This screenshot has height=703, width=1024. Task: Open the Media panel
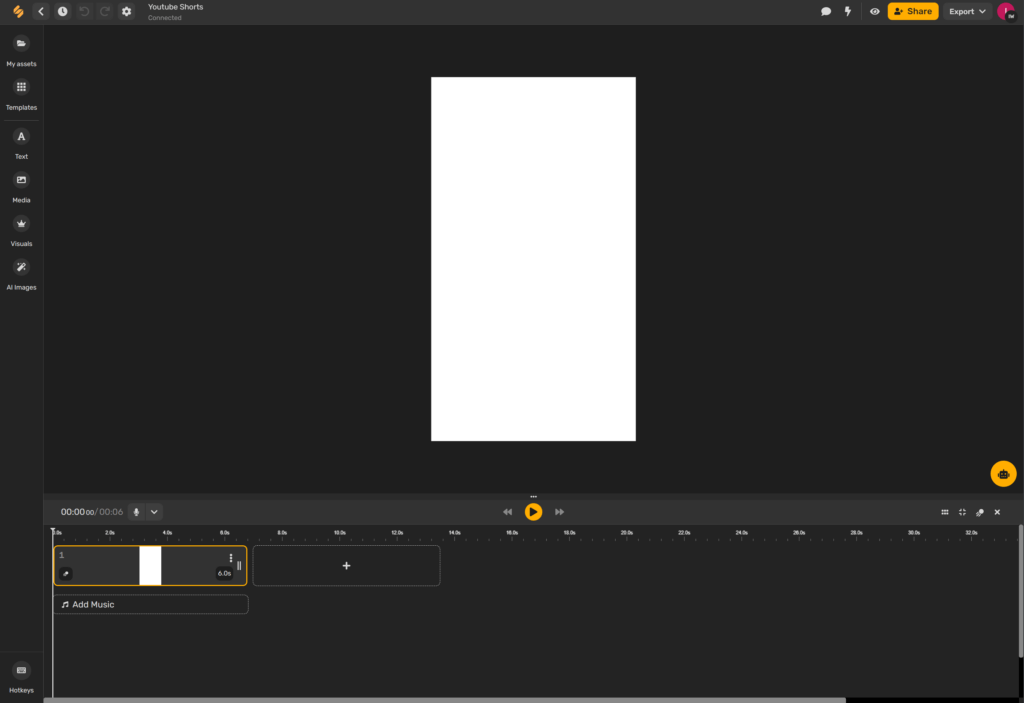click(x=22, y=188)
